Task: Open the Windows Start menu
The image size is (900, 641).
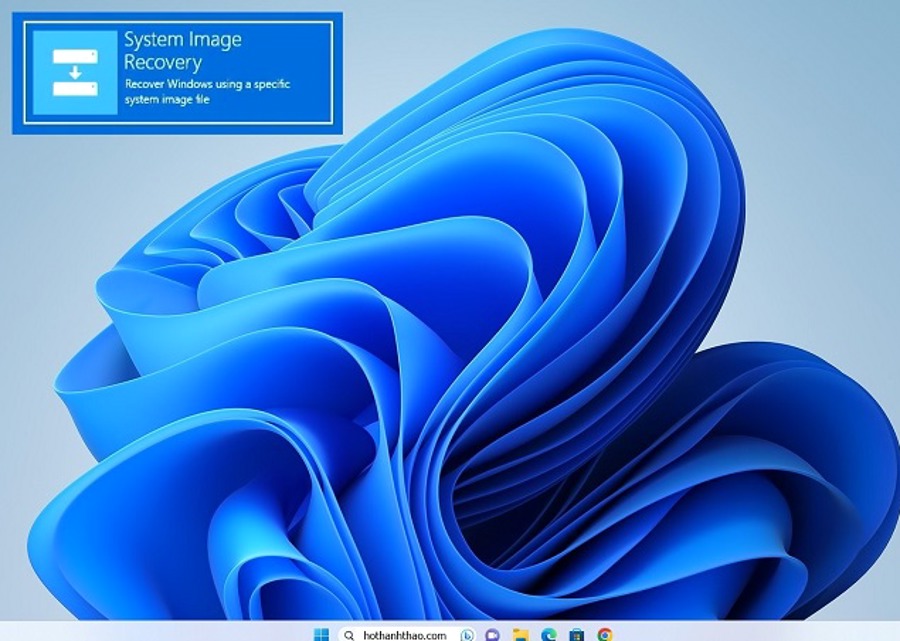Action: click(322, 634)
